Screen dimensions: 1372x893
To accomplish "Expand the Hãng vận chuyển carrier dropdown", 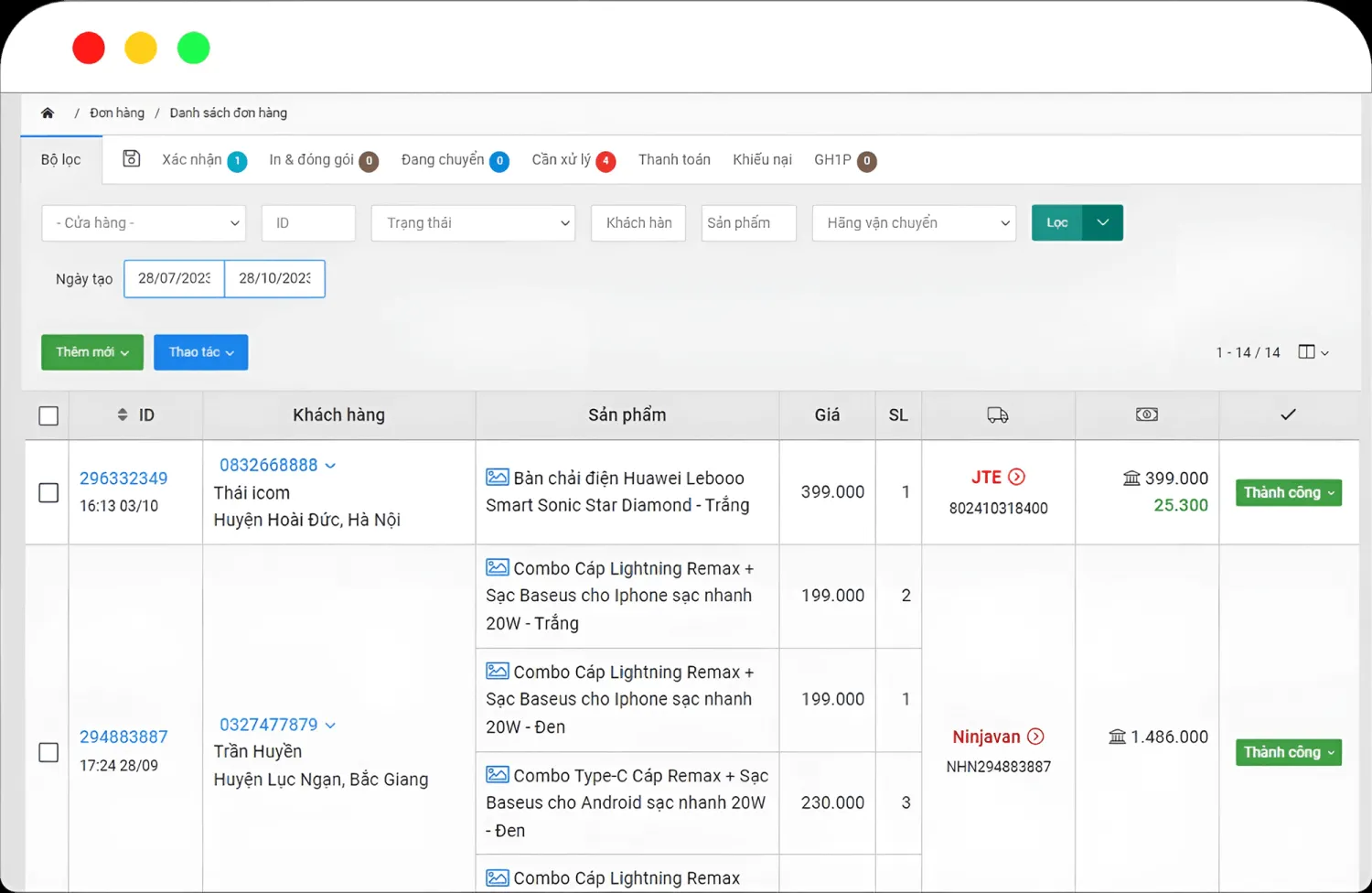I will click(914, 223).
